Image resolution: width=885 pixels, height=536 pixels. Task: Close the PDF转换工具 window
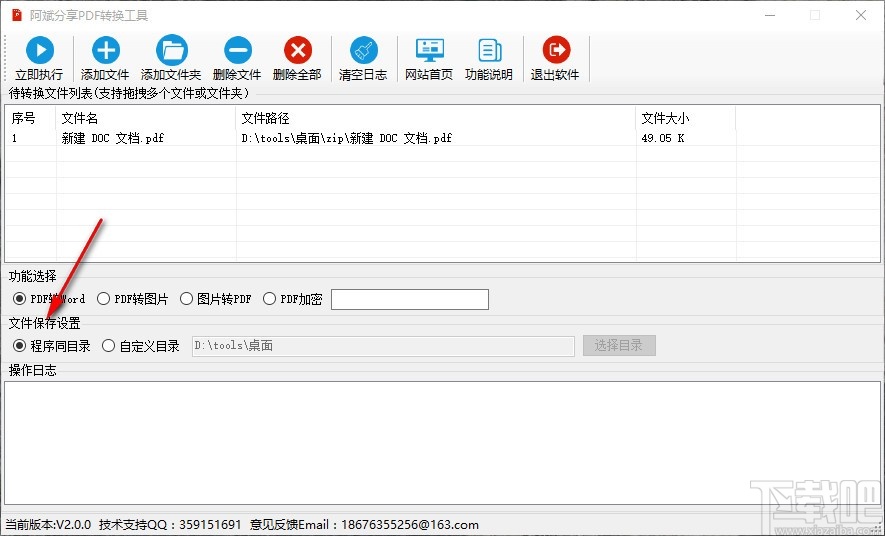tap(861, 15)
